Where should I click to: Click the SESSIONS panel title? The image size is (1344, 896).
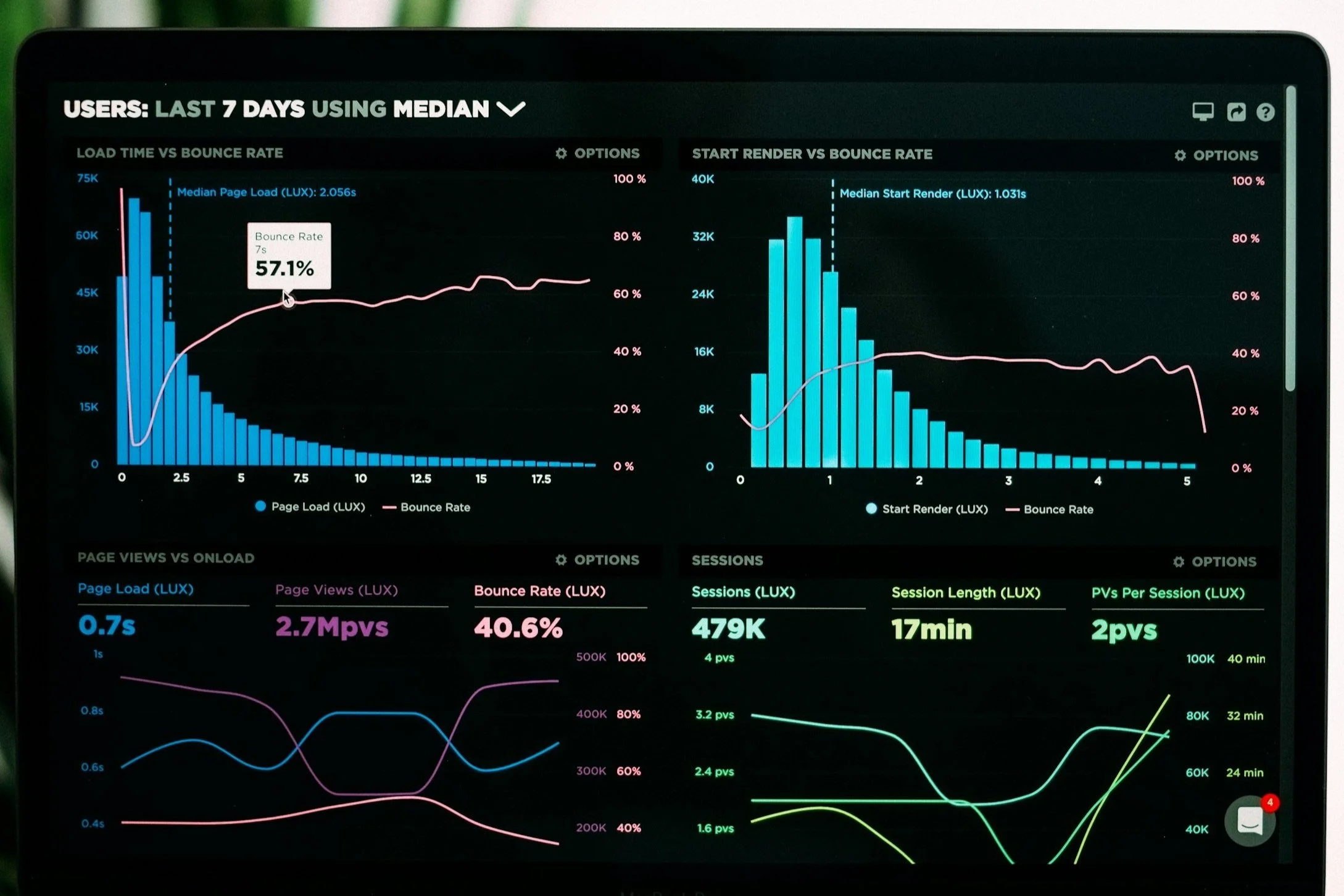pyautogui.click(x=728, y=560)
